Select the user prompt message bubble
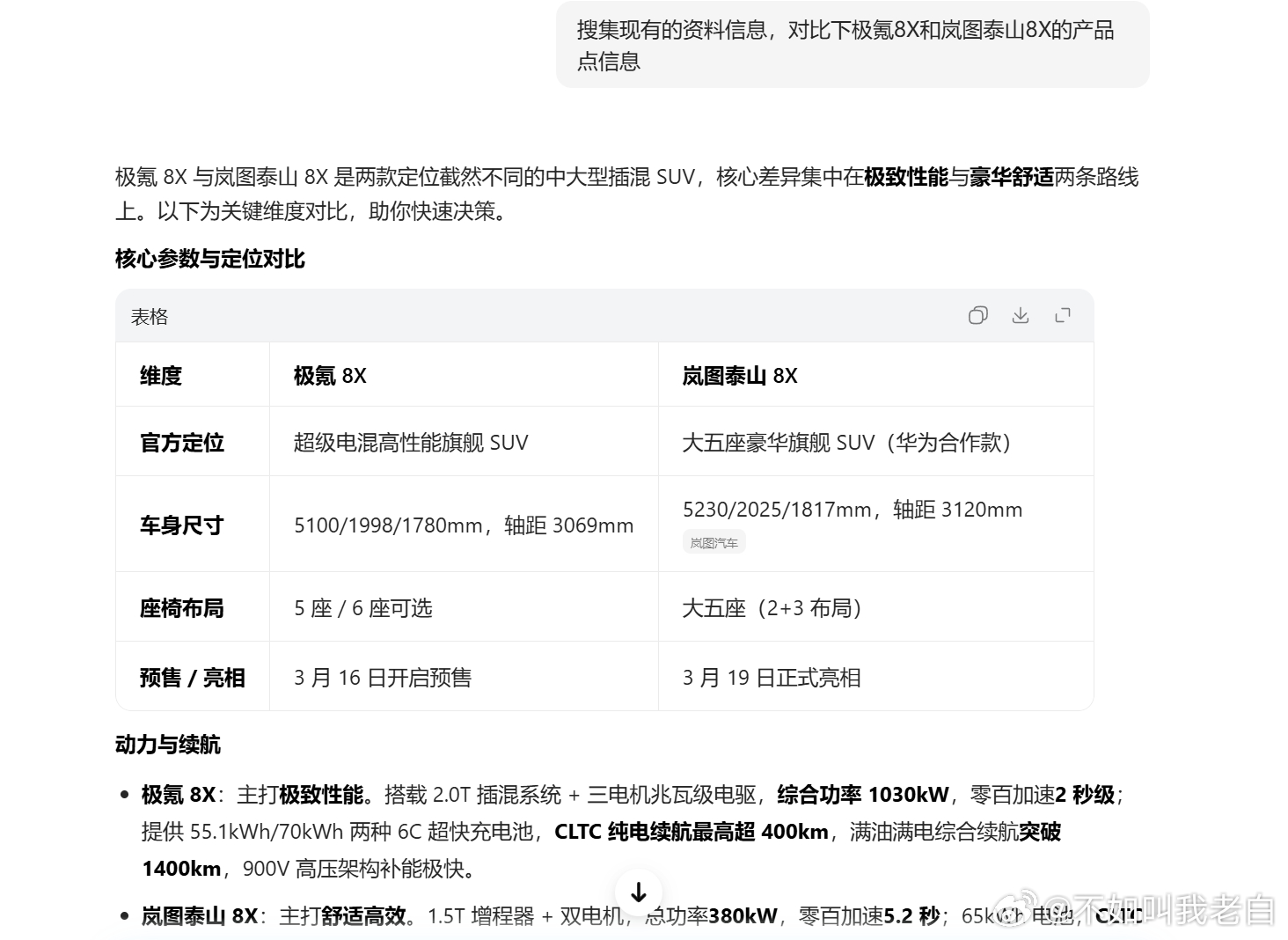Viewport: 1288px width, 940px height. pos(853,45)
